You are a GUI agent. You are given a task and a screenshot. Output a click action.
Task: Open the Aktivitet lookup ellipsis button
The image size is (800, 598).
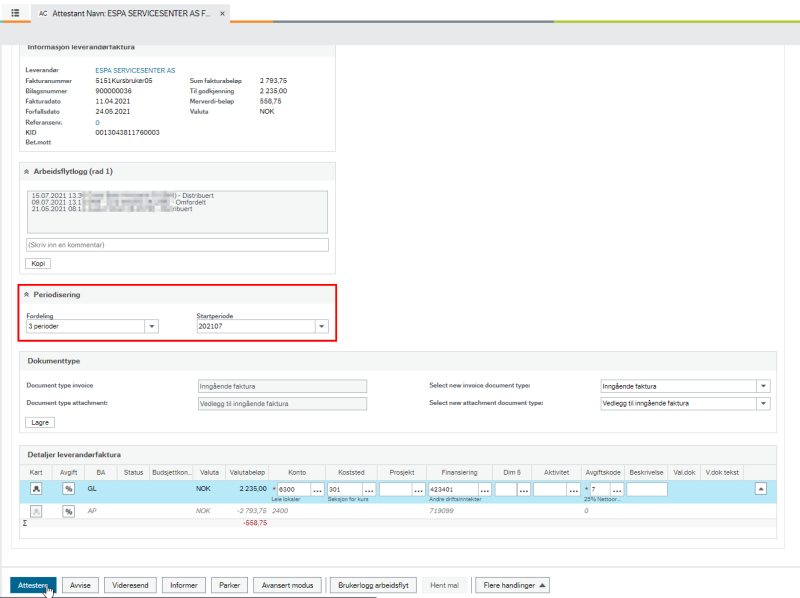[x=574, y=490]
